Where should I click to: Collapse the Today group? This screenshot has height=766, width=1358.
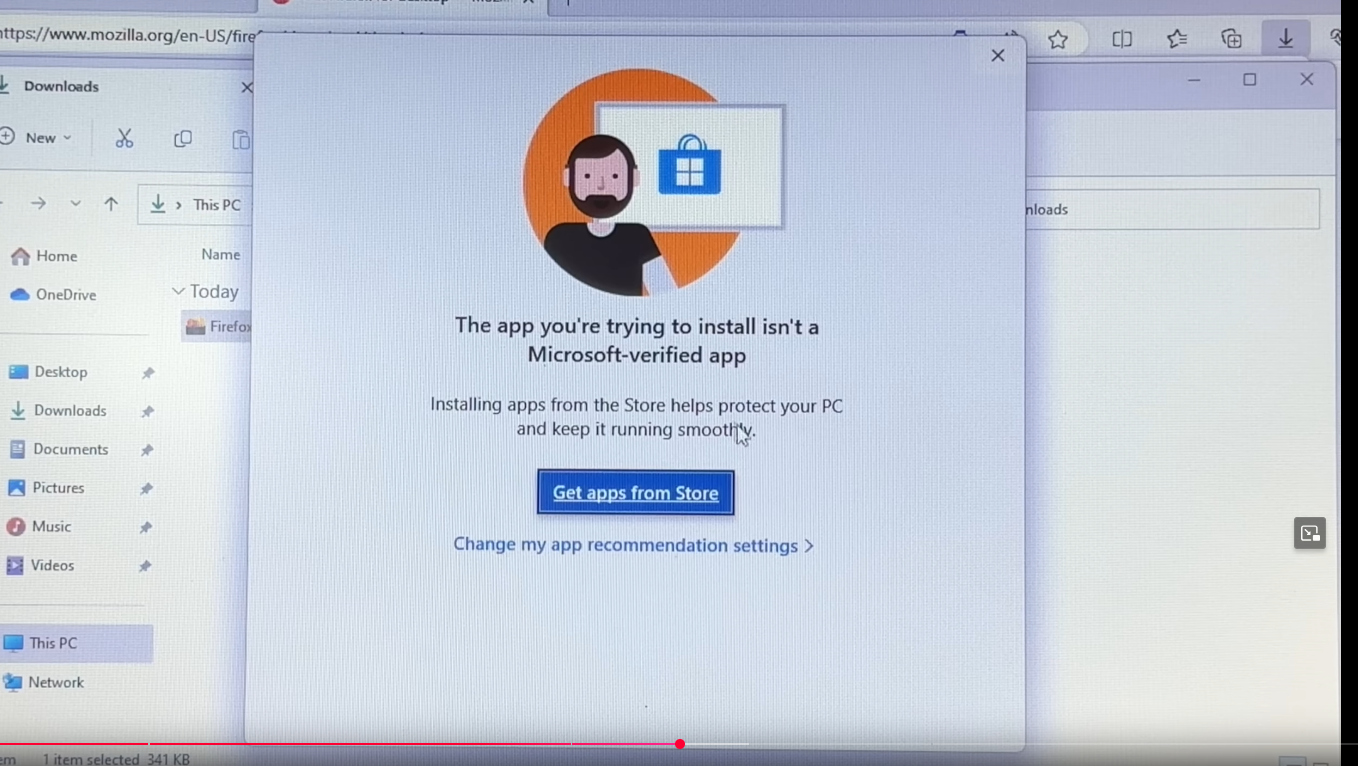(x=178, y=292)
